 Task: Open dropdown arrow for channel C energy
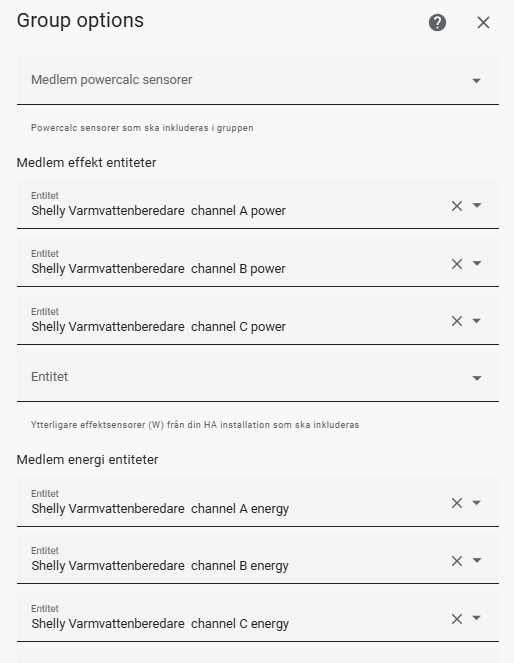pos(477,618)
